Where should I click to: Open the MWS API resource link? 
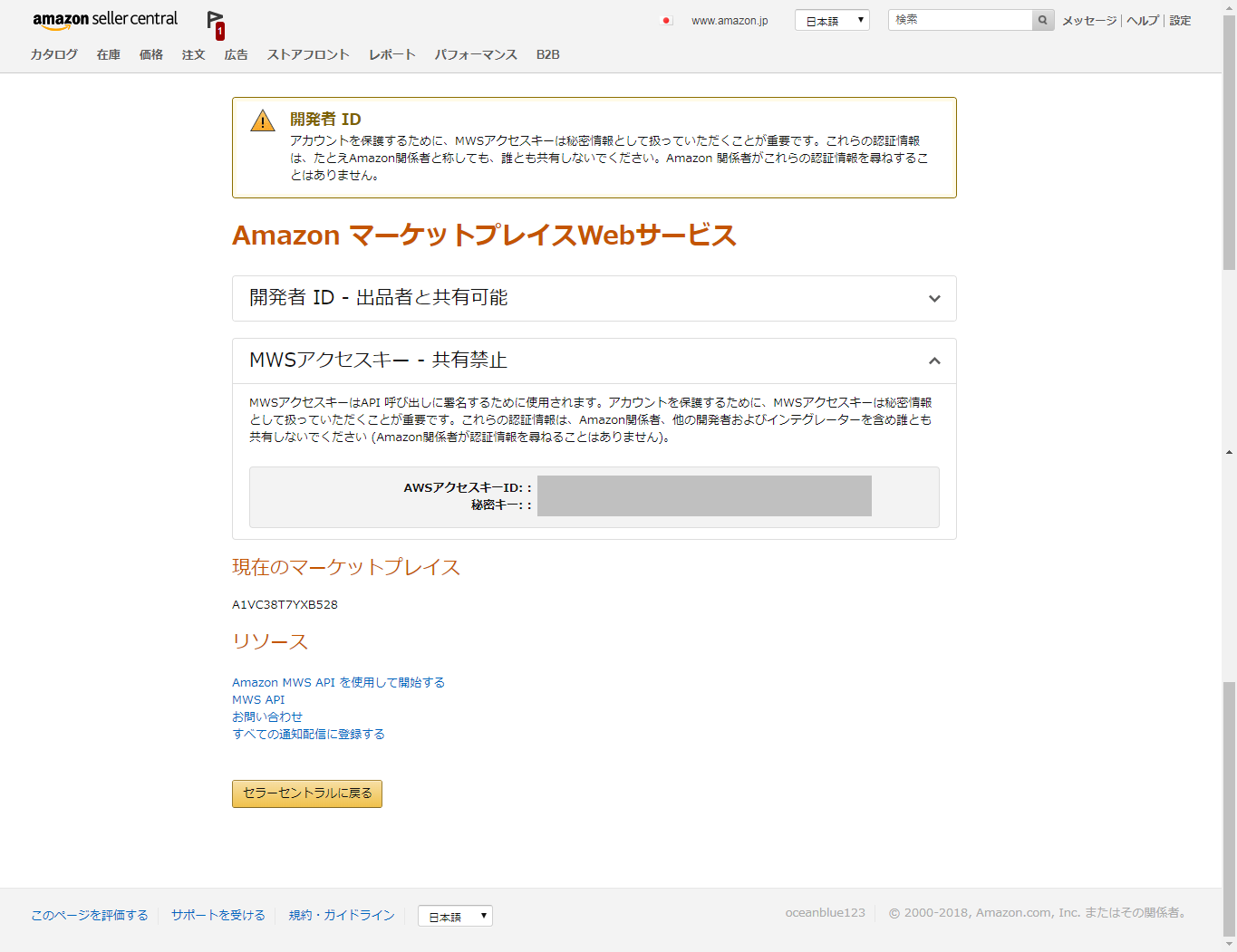[258, 699]
